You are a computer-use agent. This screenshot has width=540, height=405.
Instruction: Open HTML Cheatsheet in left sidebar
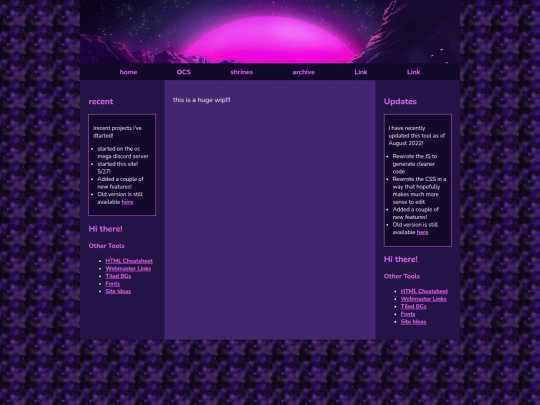[129, 261]
